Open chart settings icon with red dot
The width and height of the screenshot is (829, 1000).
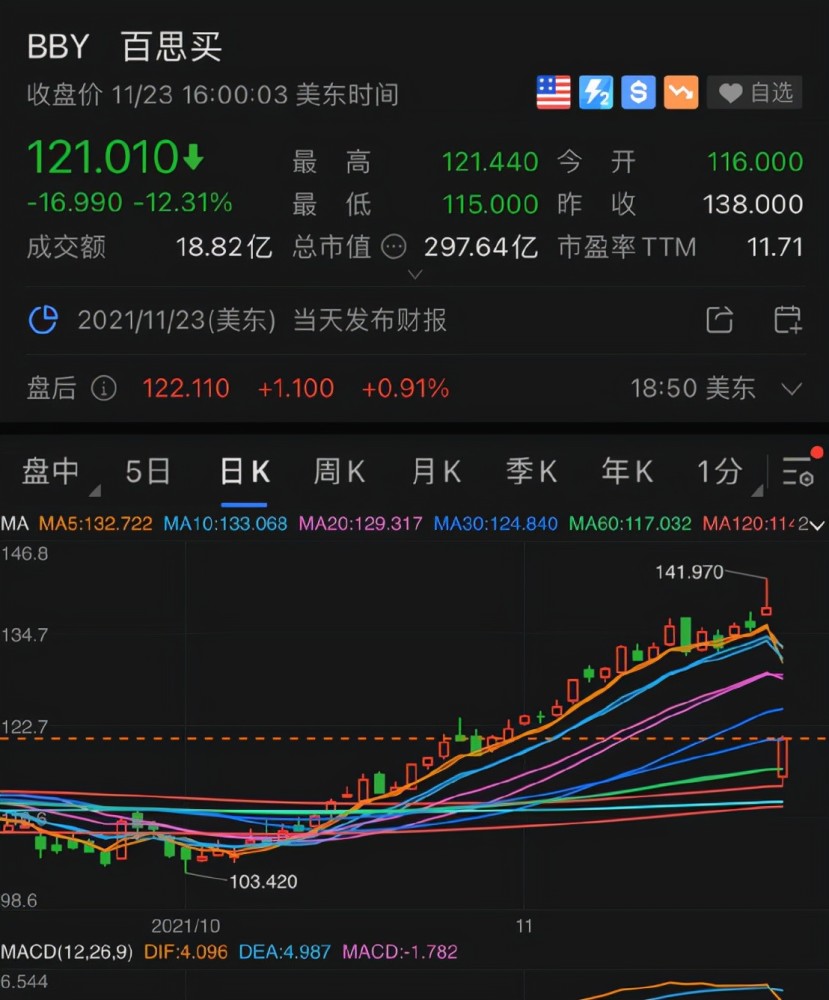pyautogui.click(x=799, y=471)
